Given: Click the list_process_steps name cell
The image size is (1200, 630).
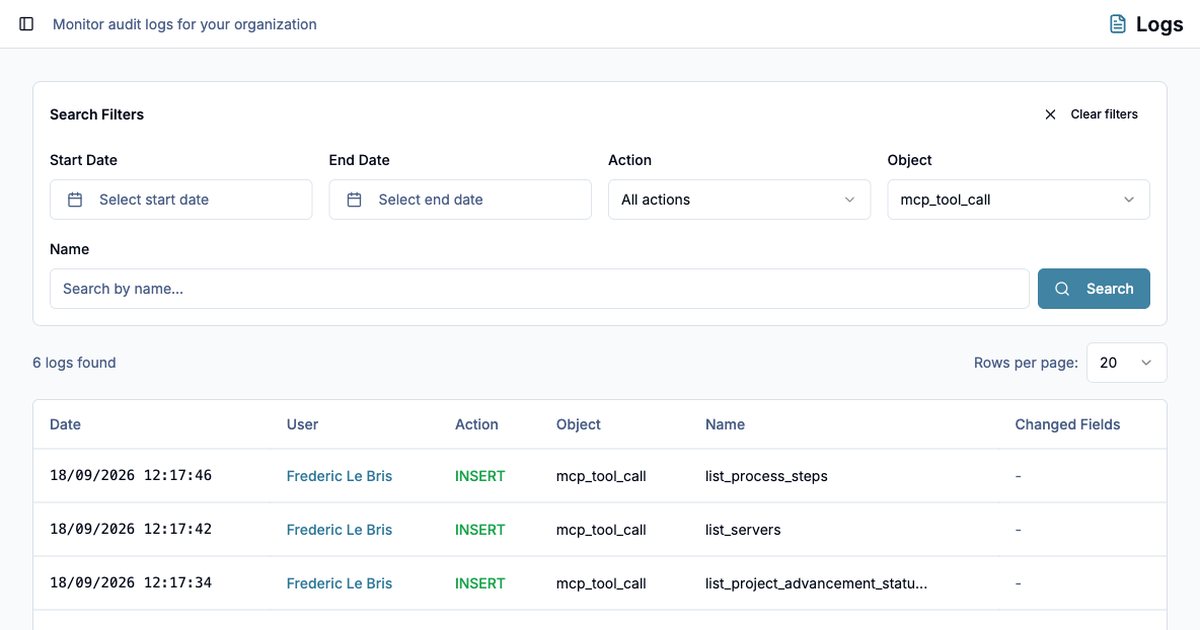Looking at the screenshot, I should pyautogui.click(x=766, y=476).
